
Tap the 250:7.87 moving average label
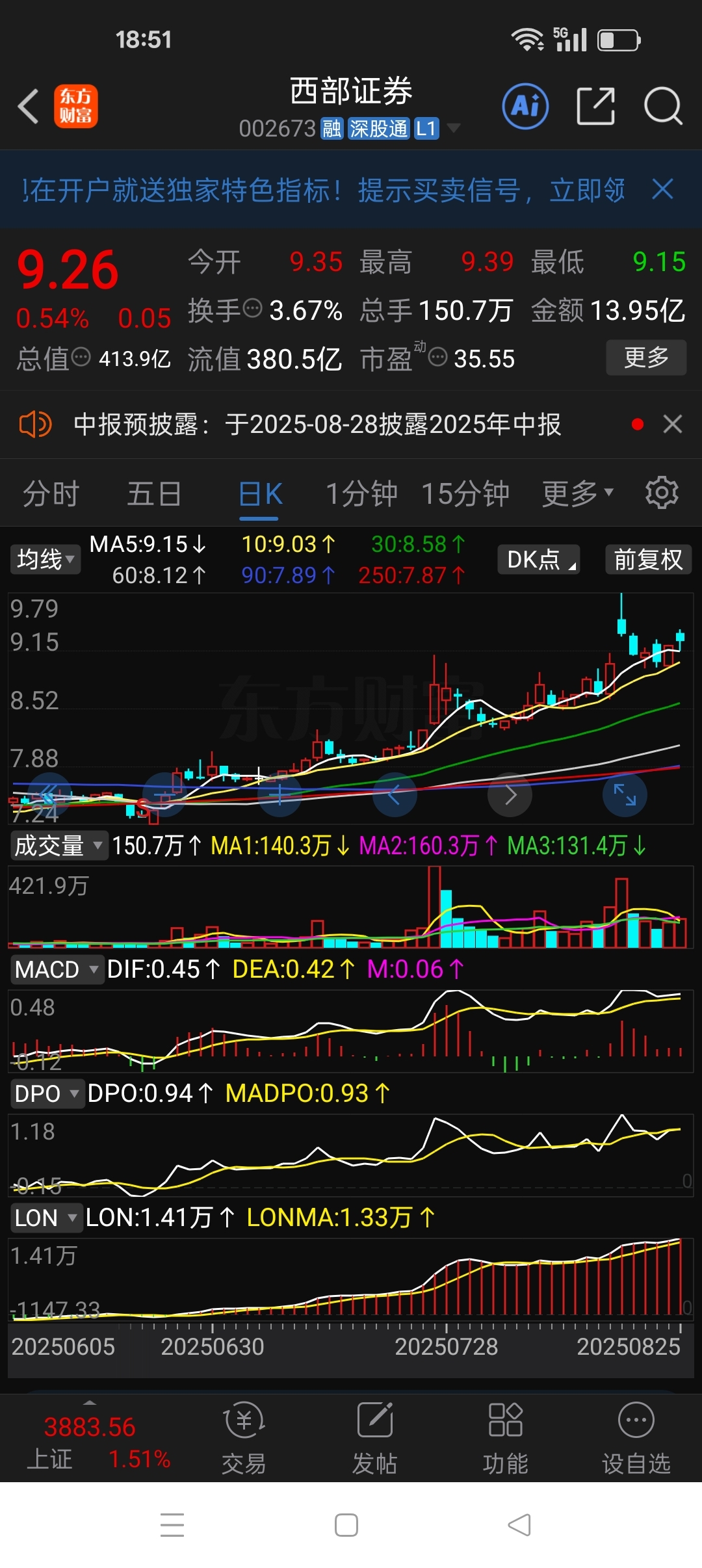[411, 575]
